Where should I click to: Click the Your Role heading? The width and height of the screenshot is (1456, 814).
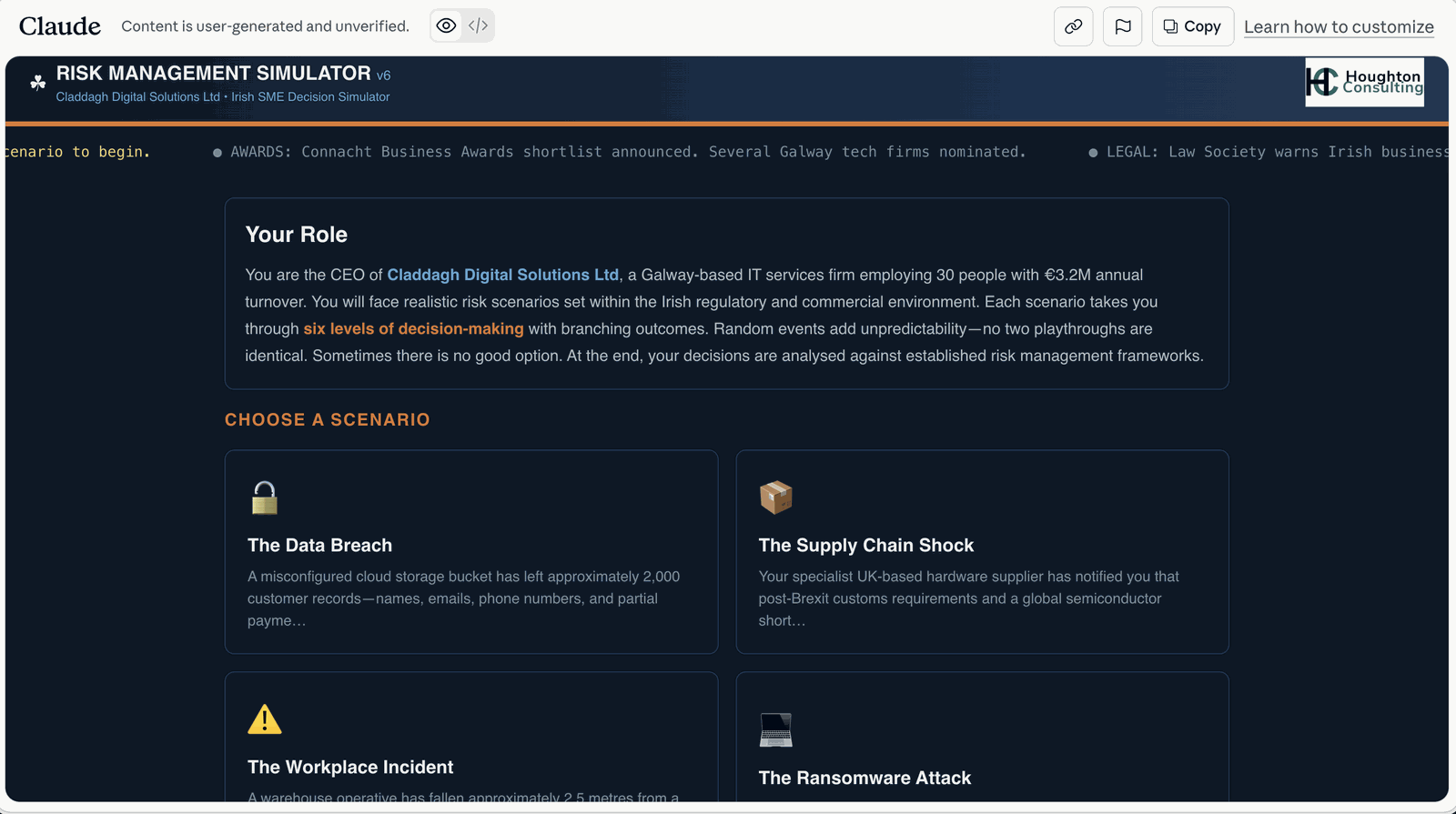[297, 235]
